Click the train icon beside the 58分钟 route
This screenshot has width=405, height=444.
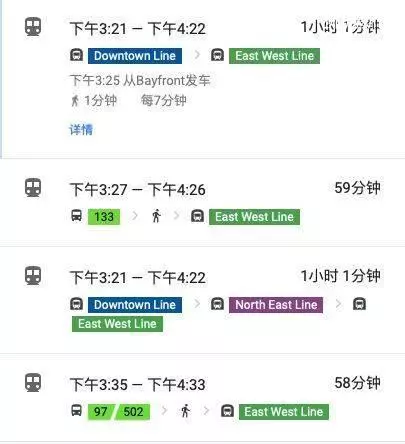pyautogui.click(x=33, y=382)
